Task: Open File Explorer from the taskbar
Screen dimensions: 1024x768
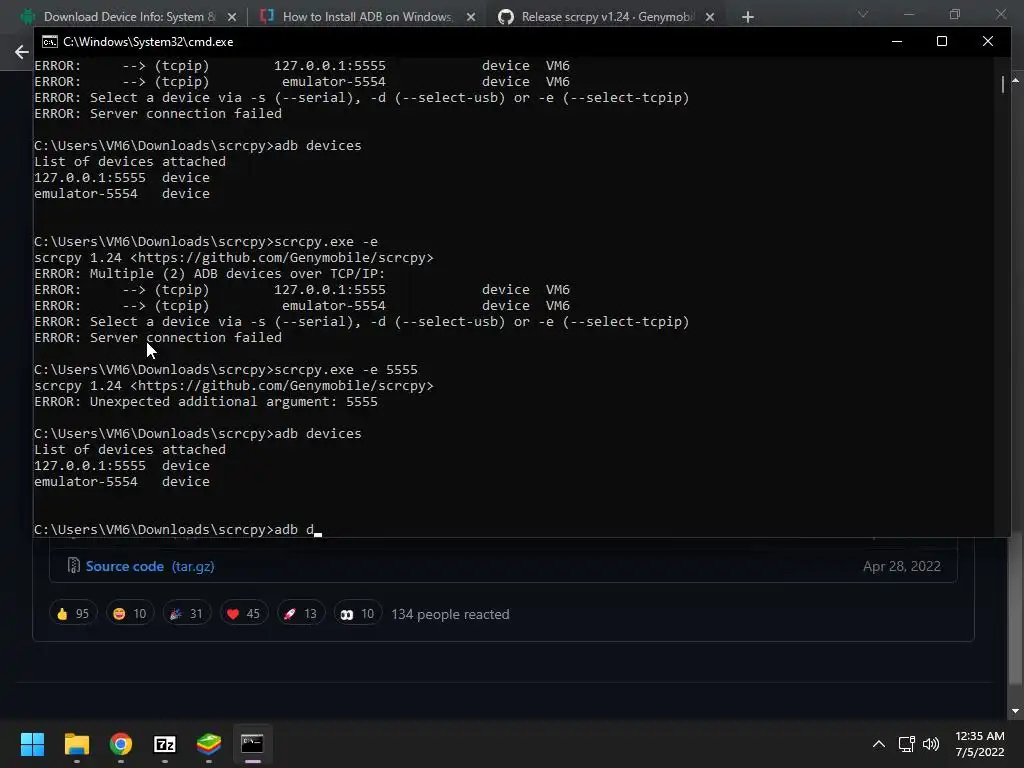Action: [x=76, y=744]
